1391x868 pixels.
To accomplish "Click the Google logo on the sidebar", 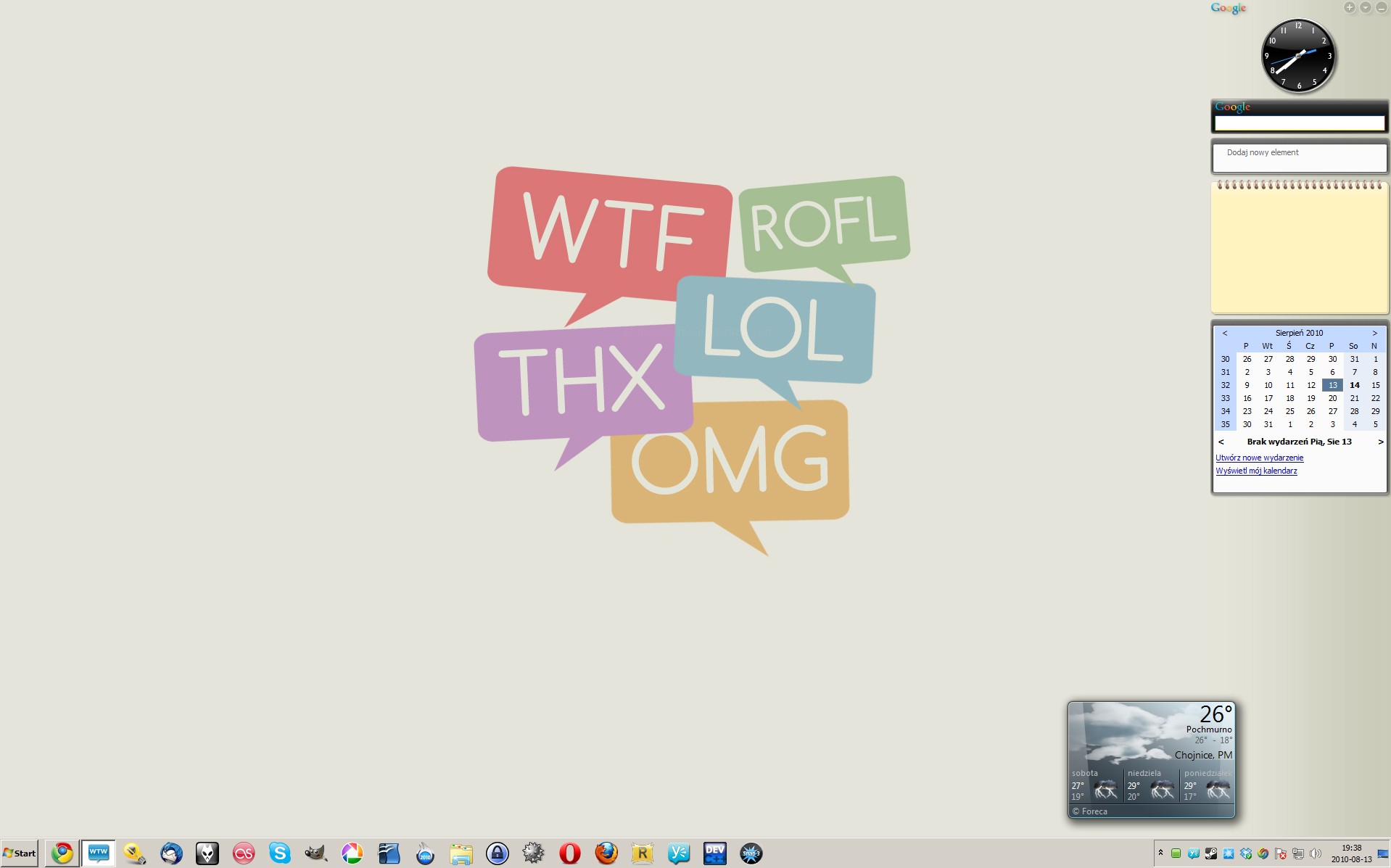I will [1228, 8].
